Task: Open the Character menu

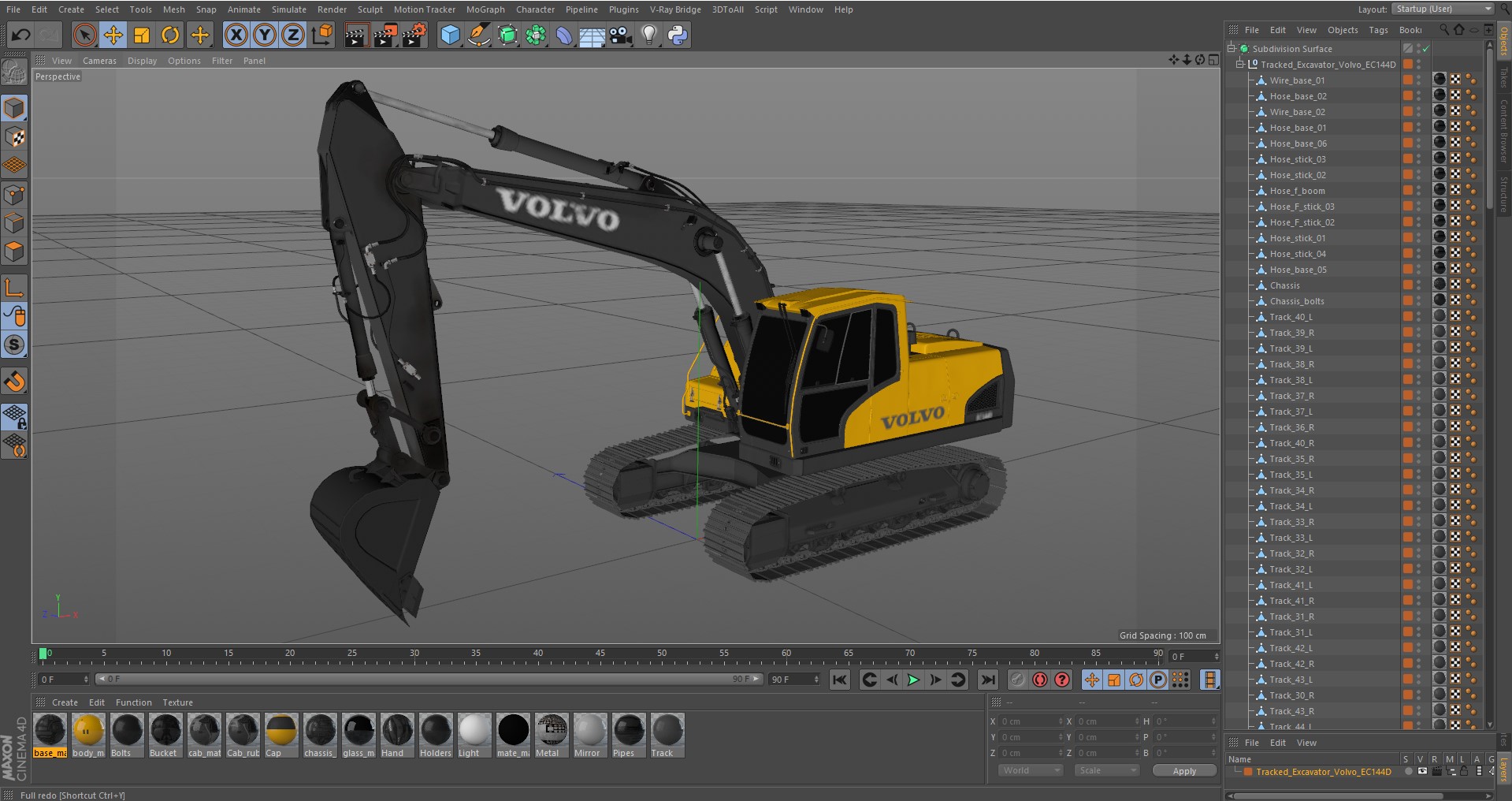Action: click(535, 9)
